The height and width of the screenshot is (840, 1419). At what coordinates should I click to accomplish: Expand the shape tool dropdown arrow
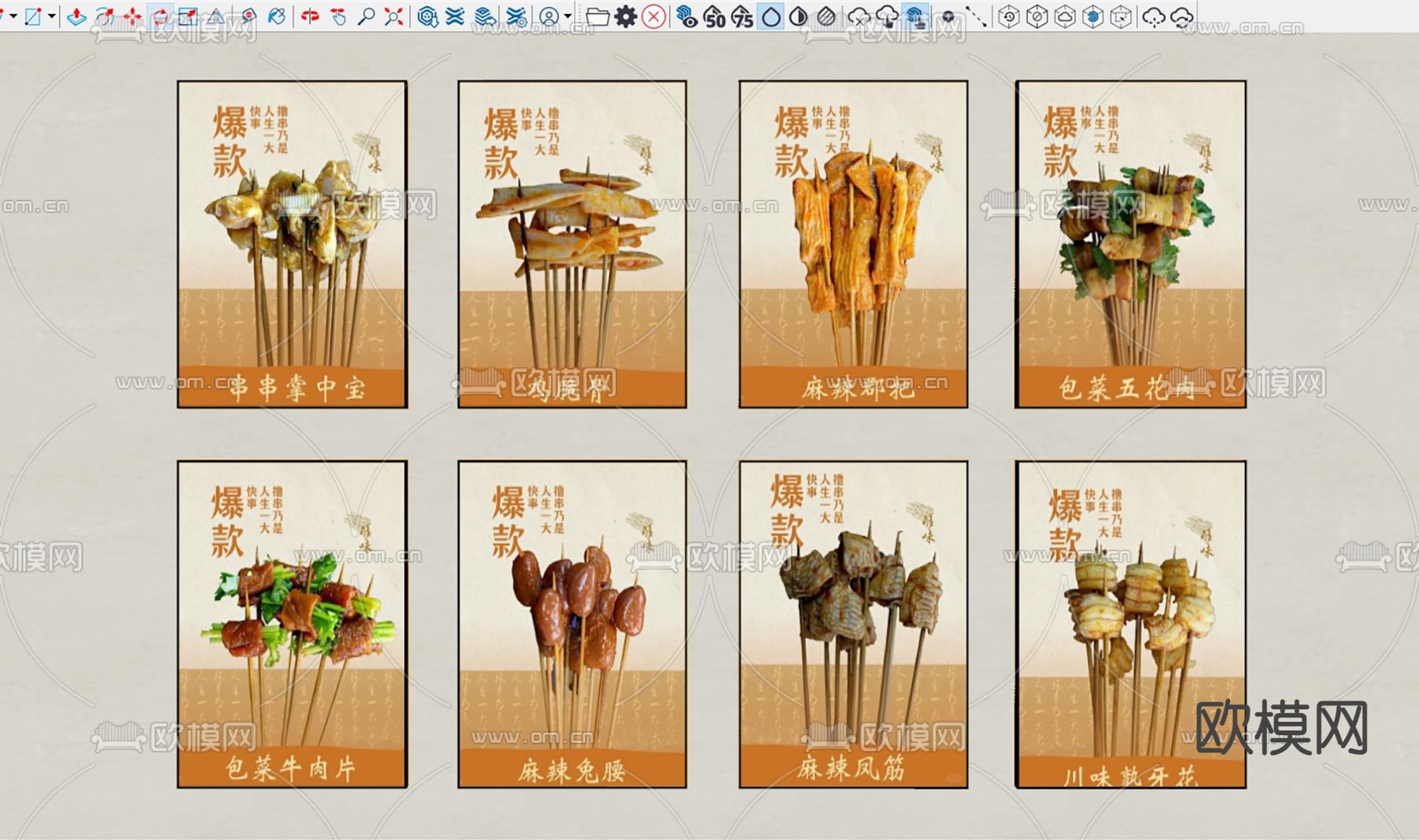coord(50,13)
